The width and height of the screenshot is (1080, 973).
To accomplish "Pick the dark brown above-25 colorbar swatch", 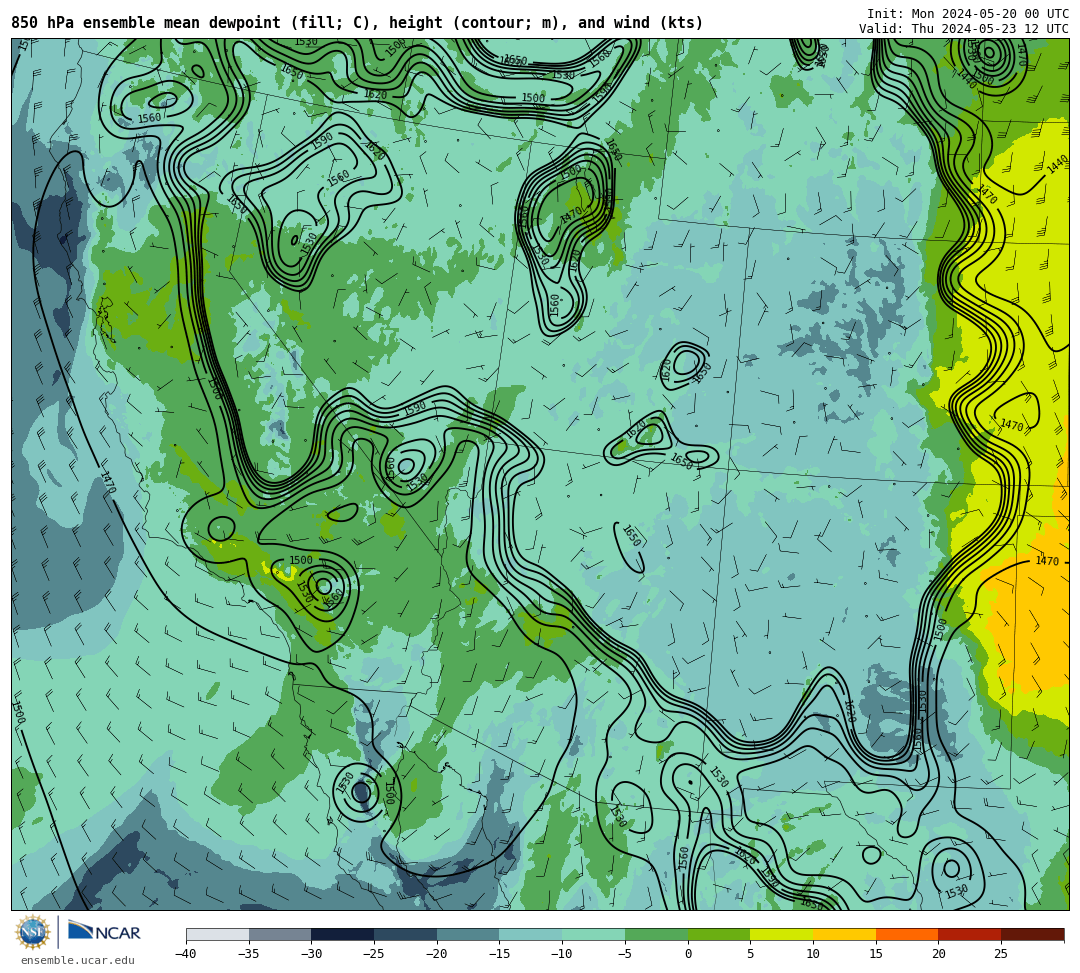I will (x=1032, y=934).
